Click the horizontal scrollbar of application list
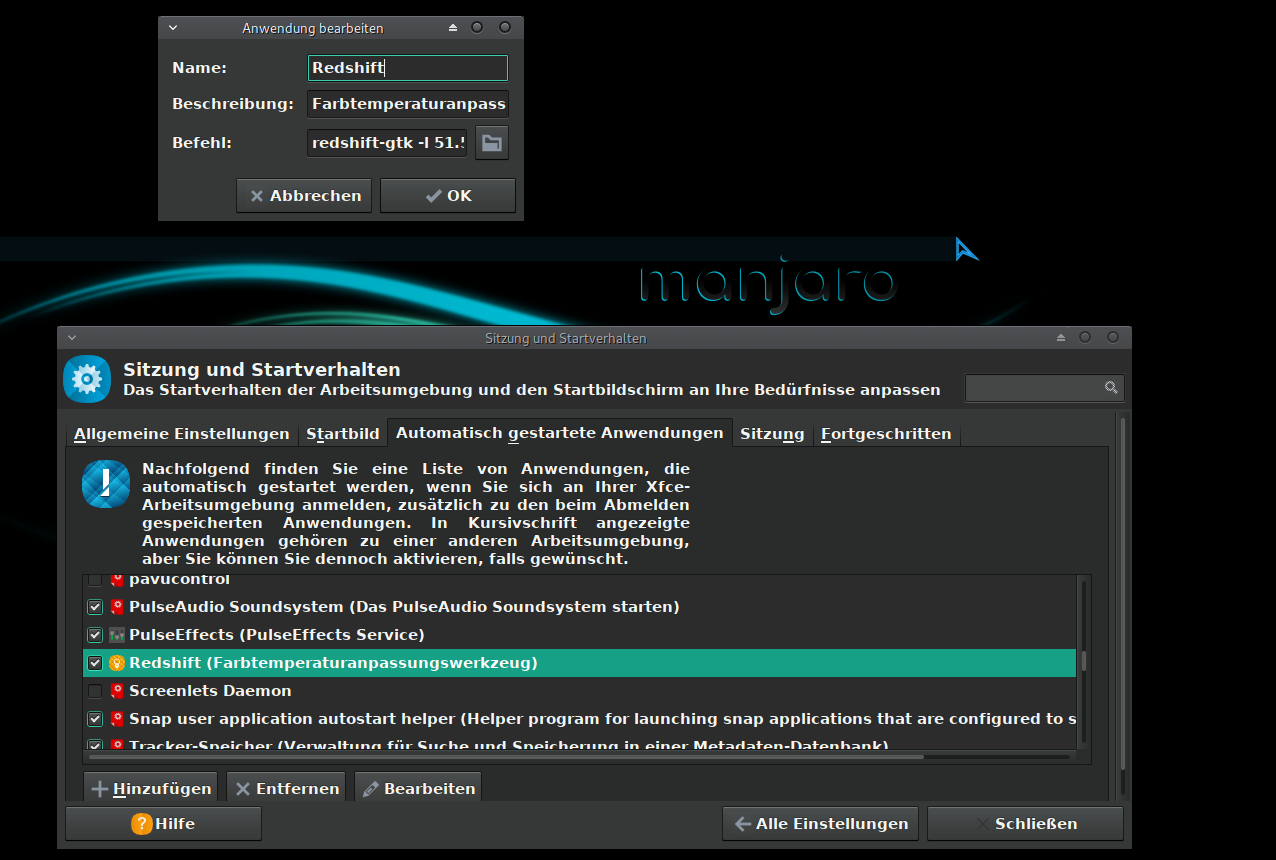The height and width of the screenshot is (860, 1276). [x=500, y=757]
